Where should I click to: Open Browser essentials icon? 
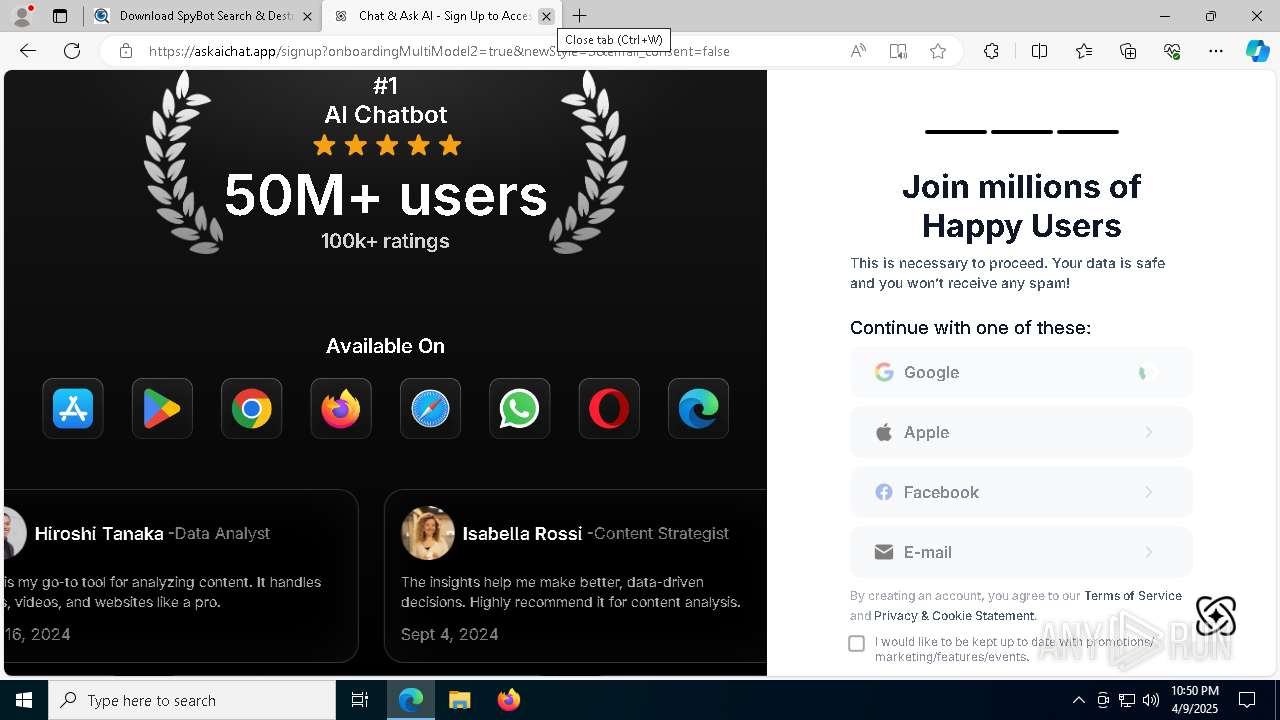1172,51
